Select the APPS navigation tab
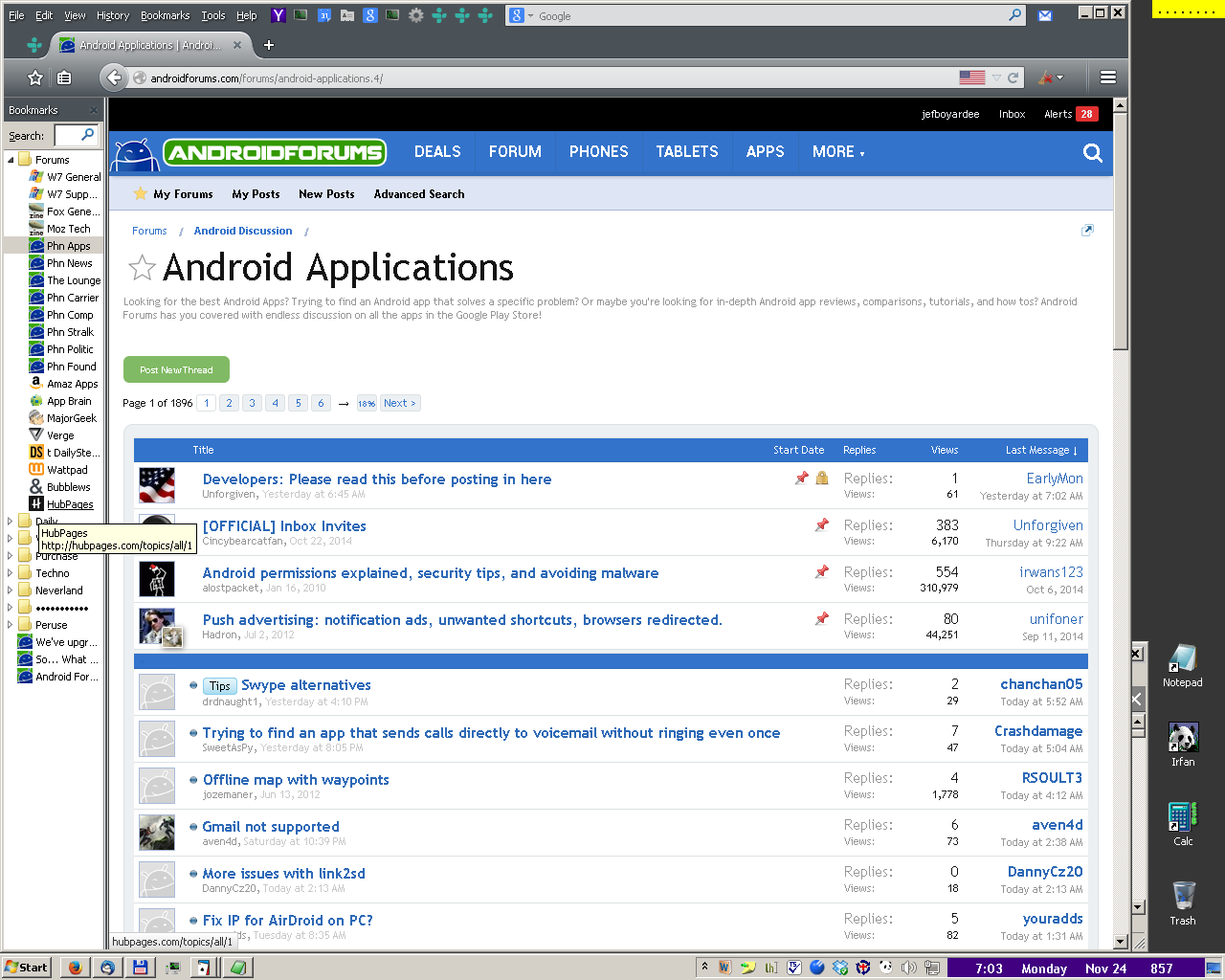Image resolution: width=1225 pixels, height=980 pixels. tap(766, 152)
